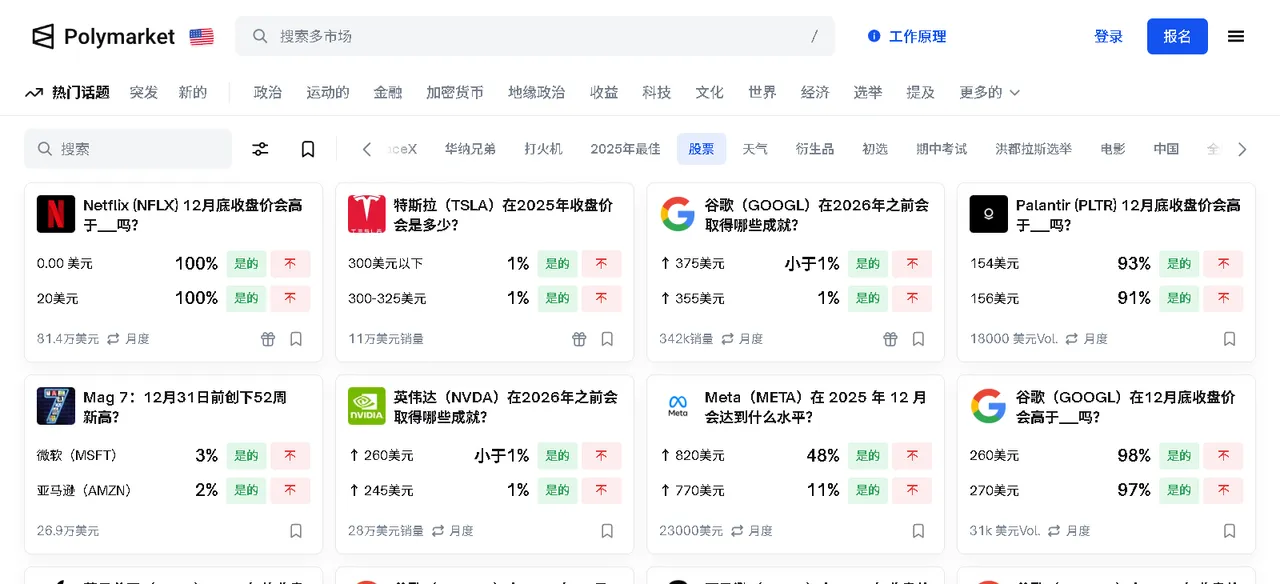Click gift icon on Netflix card
1280x584 pixels.
(268, 339)
